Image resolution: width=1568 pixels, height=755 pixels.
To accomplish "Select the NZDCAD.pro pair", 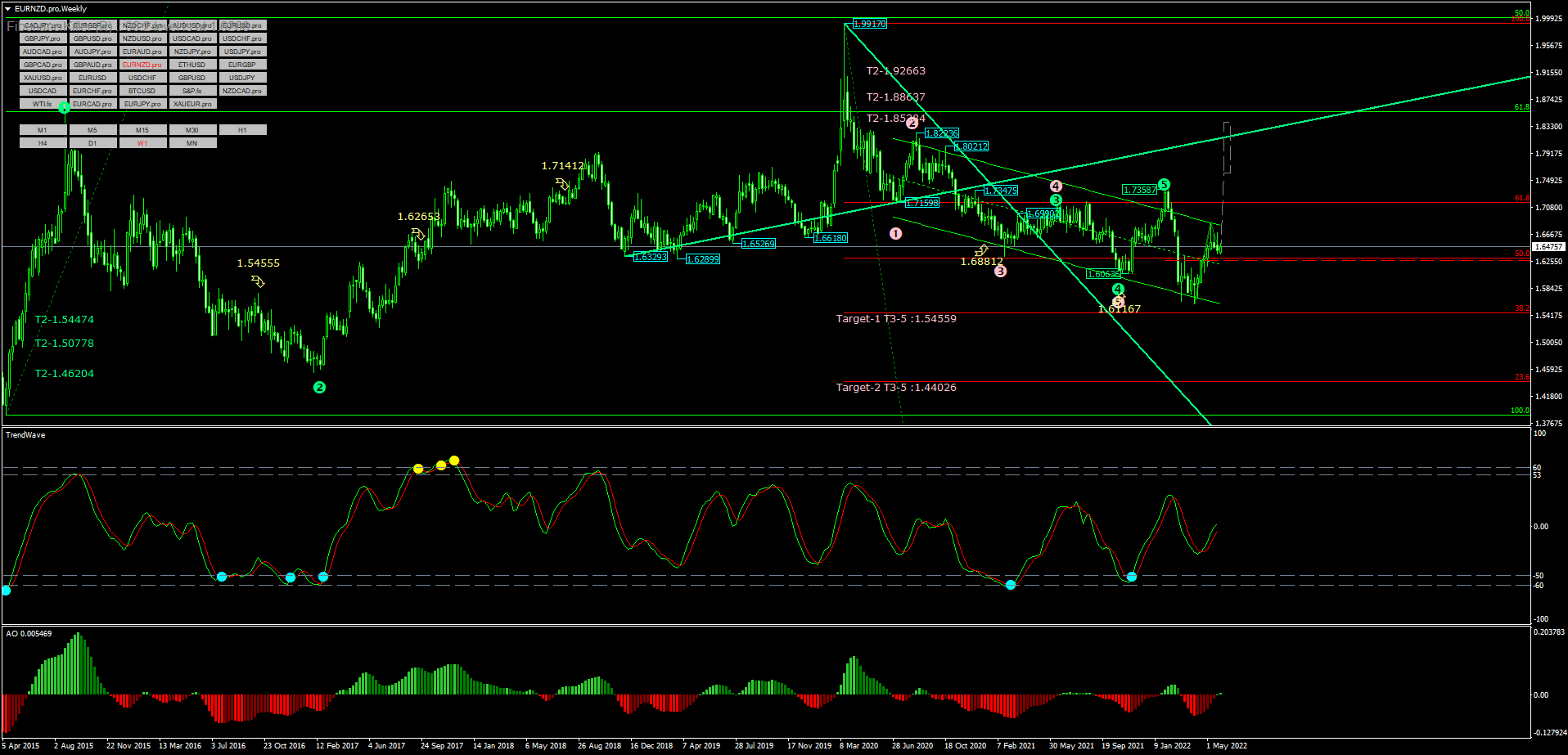I will point(241,90).
